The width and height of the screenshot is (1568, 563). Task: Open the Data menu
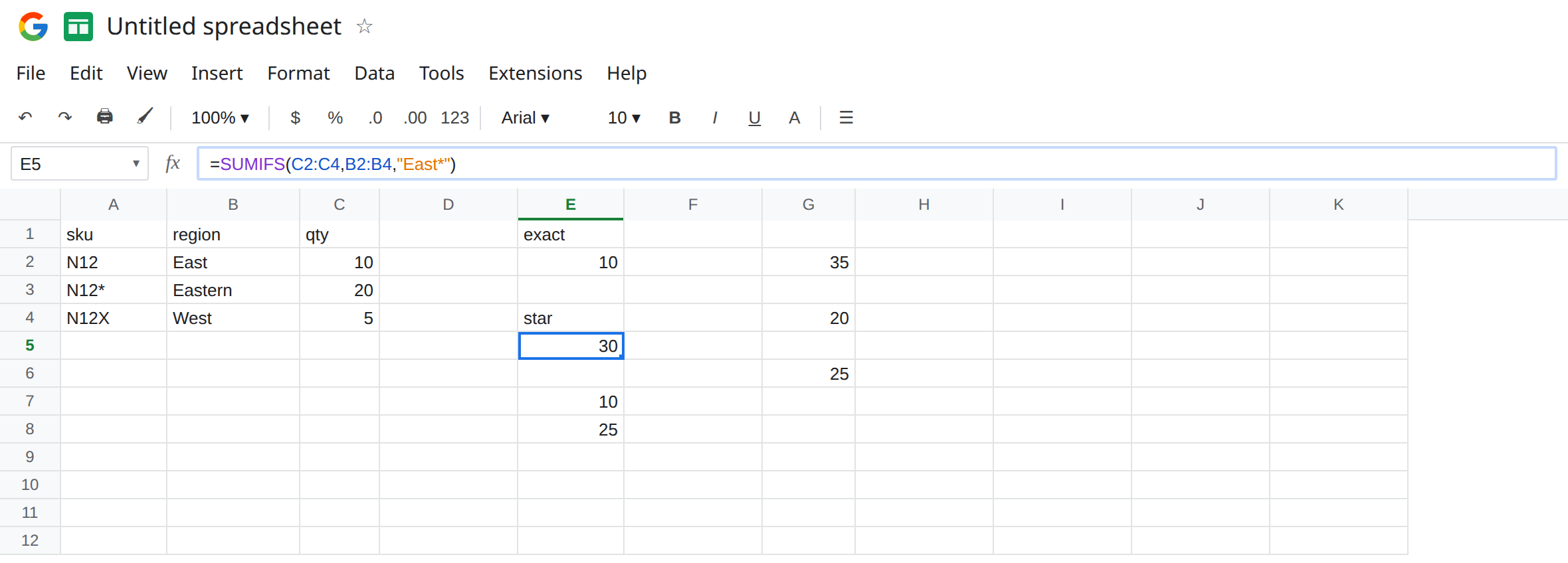point(374,73)
